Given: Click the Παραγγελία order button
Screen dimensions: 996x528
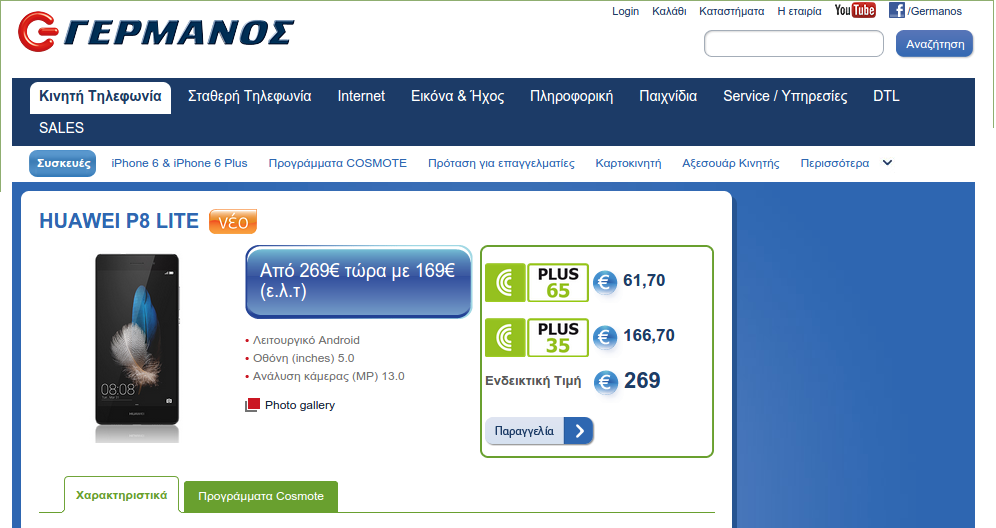Looking at the screenshot, I should click(x=539, y=431).
